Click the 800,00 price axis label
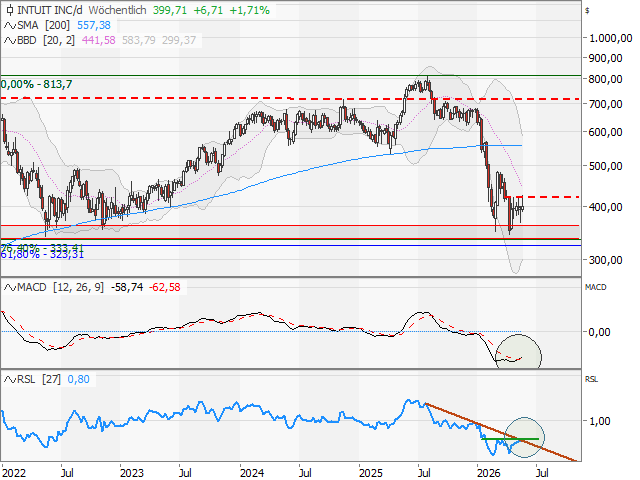This screenshot has height=480, width=640. [605, 79]
